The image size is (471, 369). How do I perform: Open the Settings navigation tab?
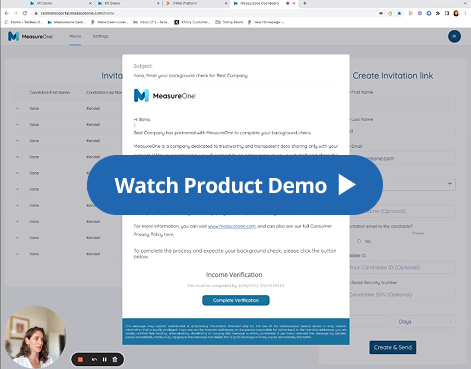click(x=100, y=36)
